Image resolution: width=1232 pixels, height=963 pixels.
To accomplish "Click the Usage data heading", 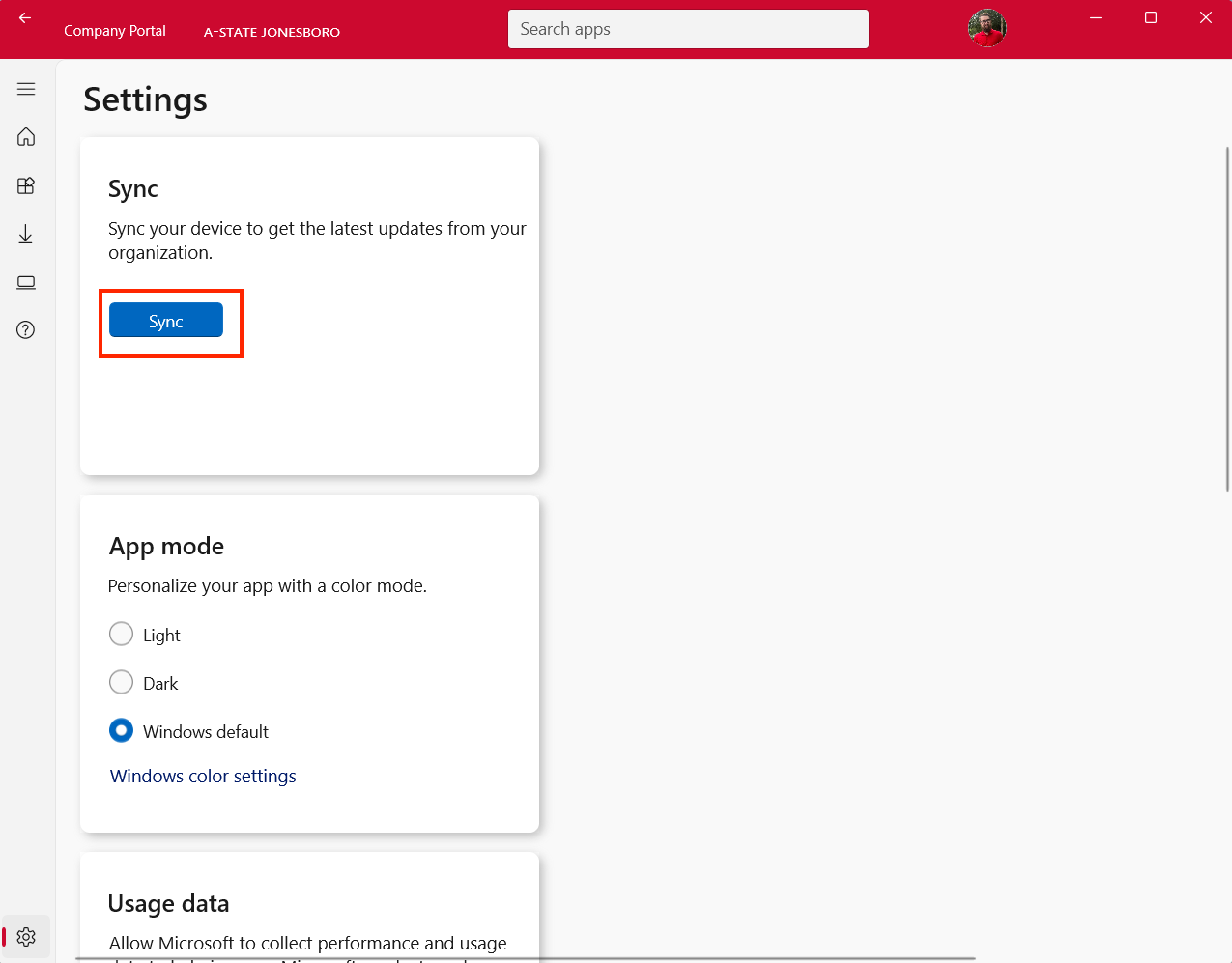I will [168, 903].
